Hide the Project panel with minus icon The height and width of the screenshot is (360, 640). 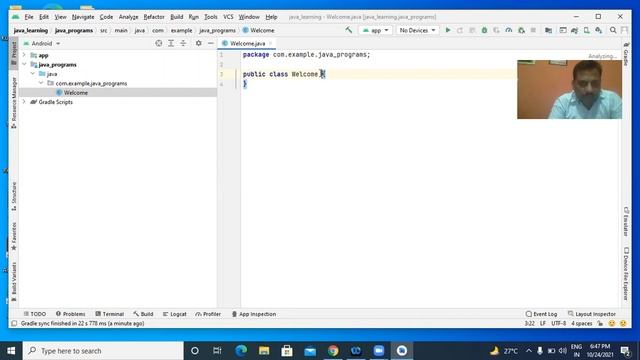[x=211, y=43]
